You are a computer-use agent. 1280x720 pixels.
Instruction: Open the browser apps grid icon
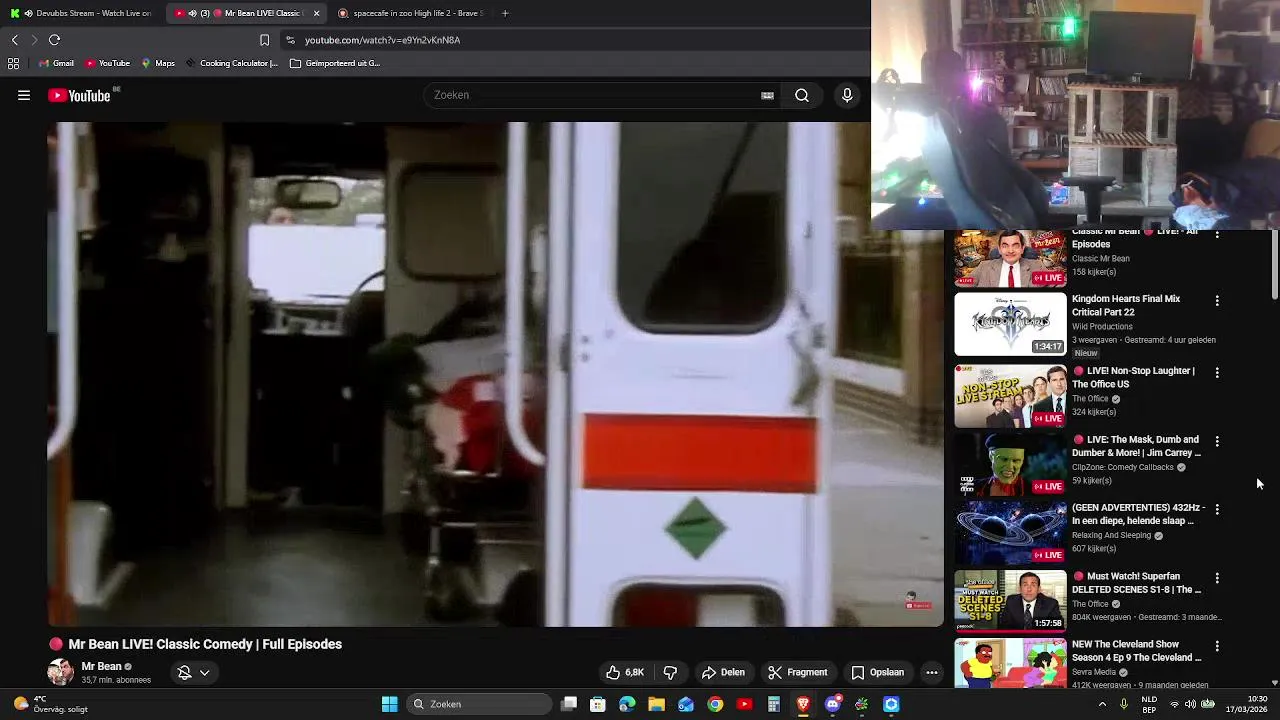[x=13, y=63]
